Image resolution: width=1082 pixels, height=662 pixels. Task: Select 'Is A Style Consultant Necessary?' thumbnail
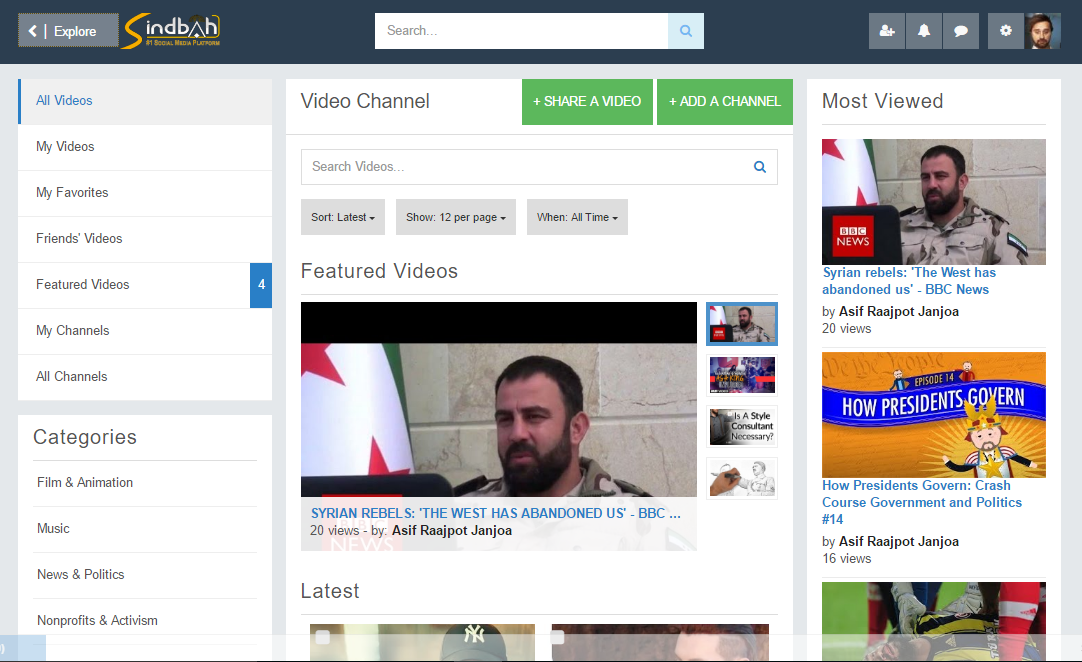click(742, 427)
